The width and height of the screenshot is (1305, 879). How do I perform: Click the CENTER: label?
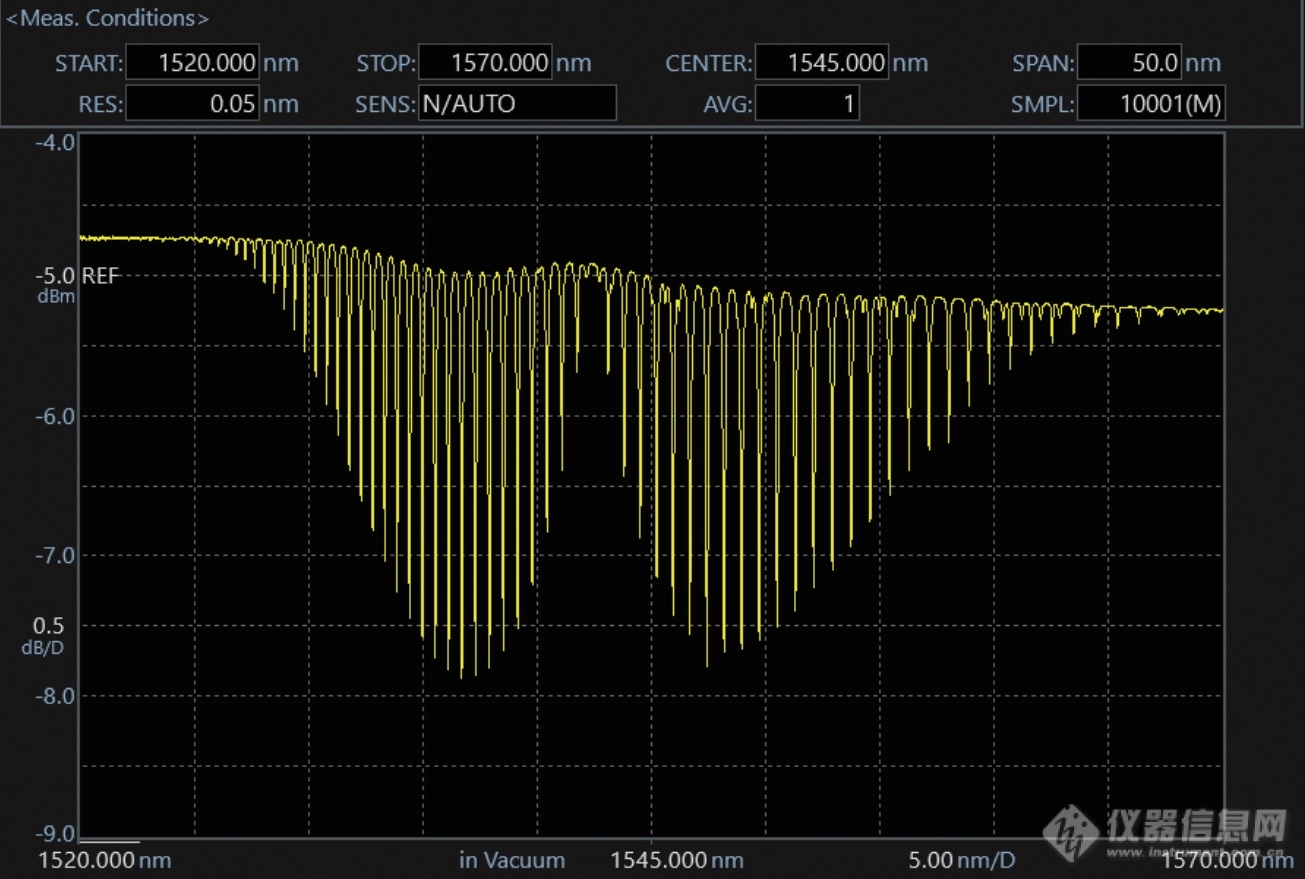(708, 64)
